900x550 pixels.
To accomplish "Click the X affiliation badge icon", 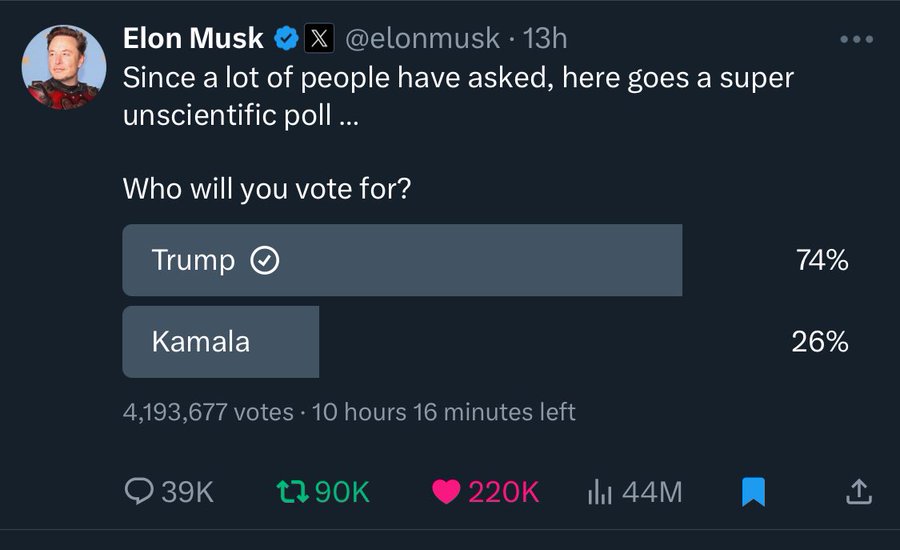I will click(319, 39).
